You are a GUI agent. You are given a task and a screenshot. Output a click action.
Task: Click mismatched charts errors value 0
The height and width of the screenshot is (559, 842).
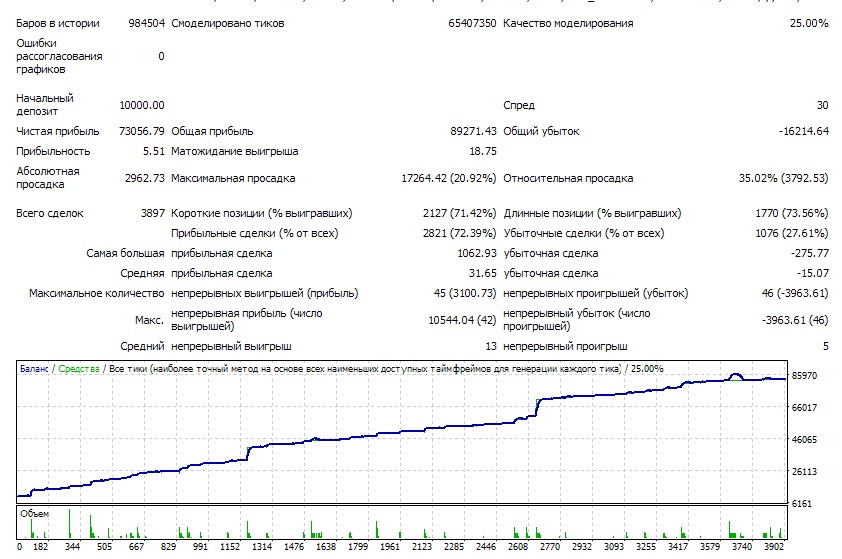click(161, 56)
